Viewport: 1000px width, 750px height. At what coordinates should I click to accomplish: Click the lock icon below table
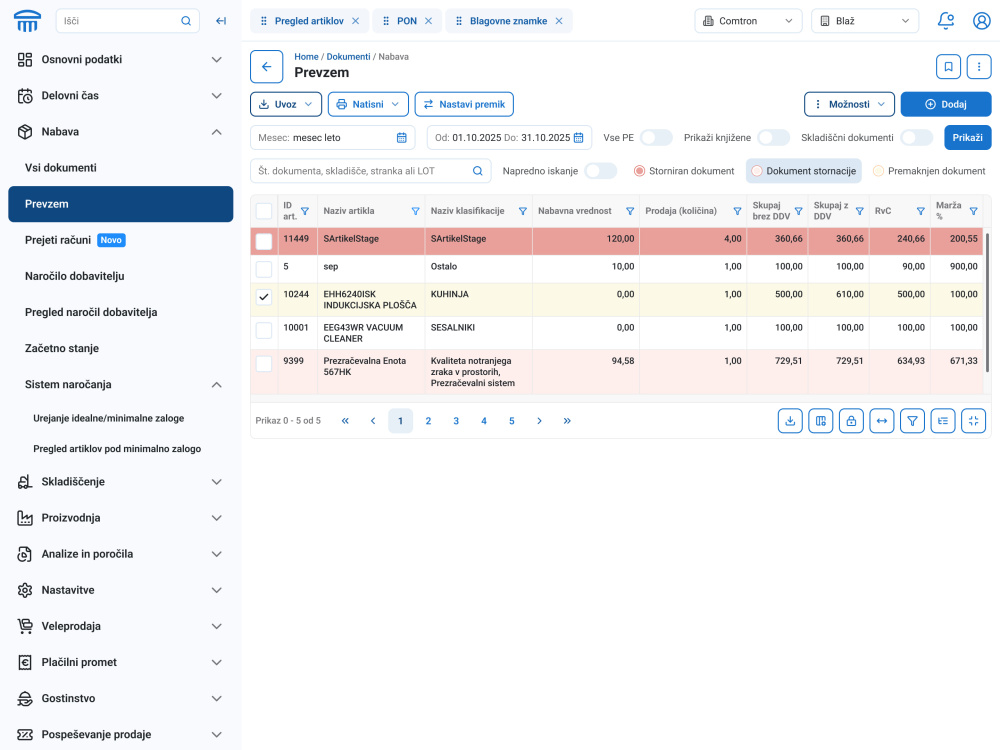(851, 421)
